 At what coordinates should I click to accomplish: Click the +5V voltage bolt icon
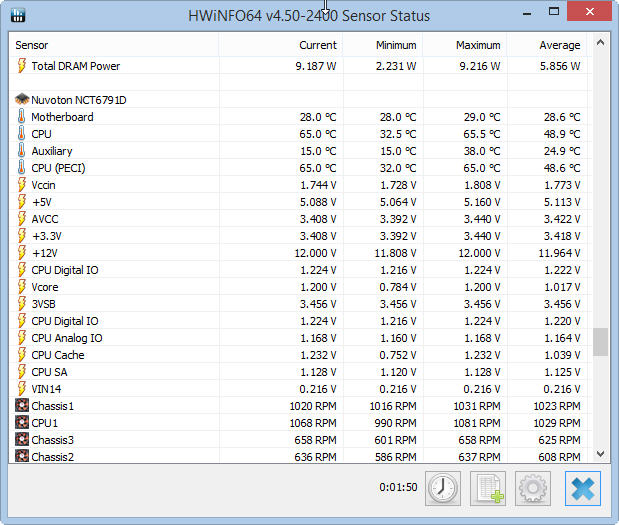22,201
